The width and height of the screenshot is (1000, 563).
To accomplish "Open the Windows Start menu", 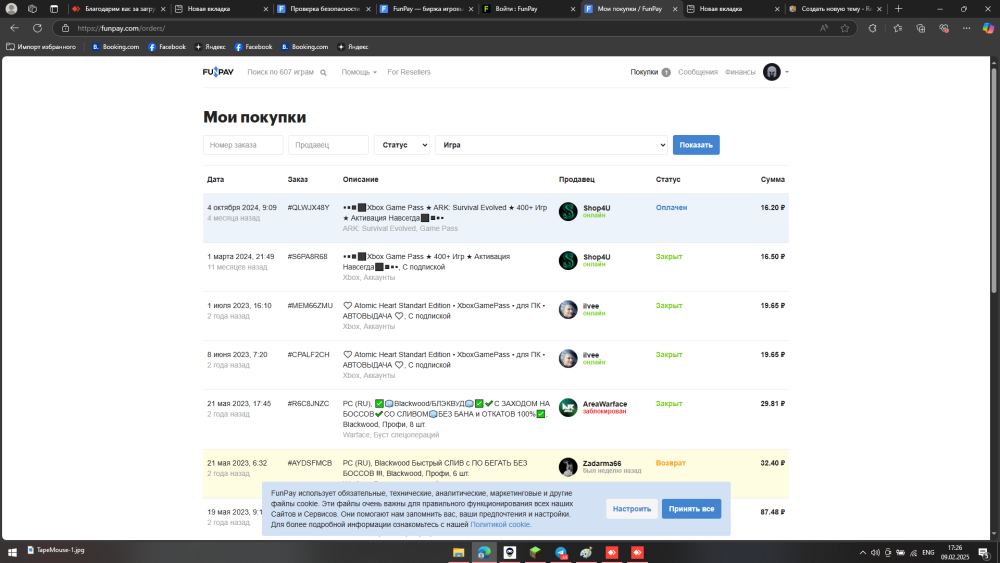I will (x=11, y=552).
